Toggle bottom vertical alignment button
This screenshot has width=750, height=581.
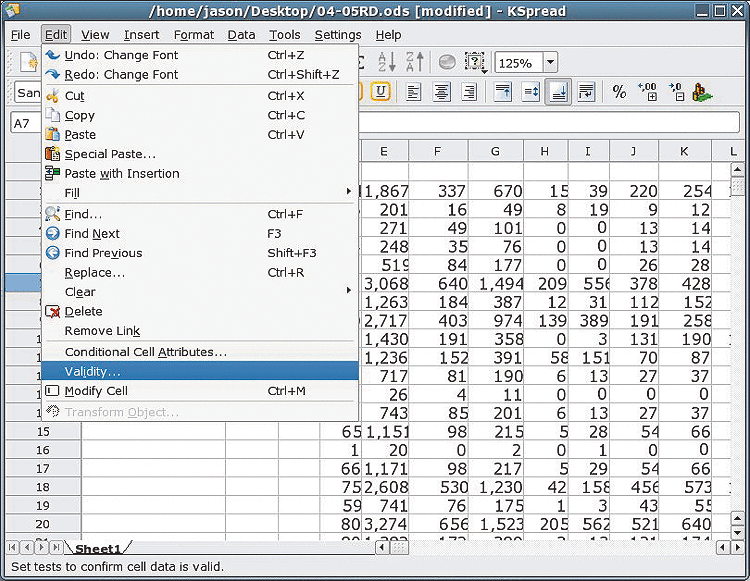pos(558,92)
